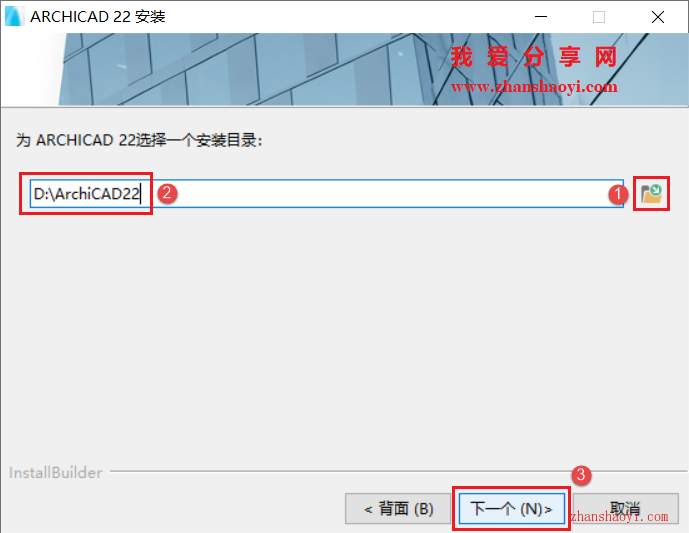Click the red step marker numbered 2
This screenshot has height=533, width=689.
click(167, 193)
